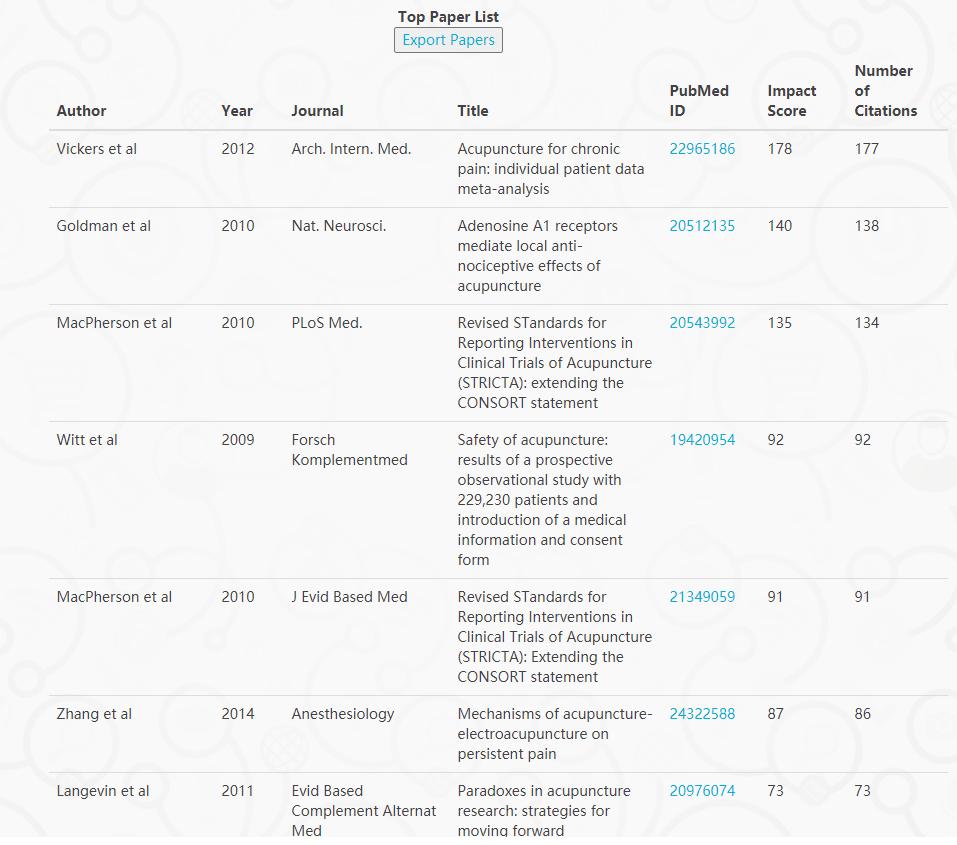957x845 pixels.
Task: Click the Top Paper List heading
Action: coord(448,17)
